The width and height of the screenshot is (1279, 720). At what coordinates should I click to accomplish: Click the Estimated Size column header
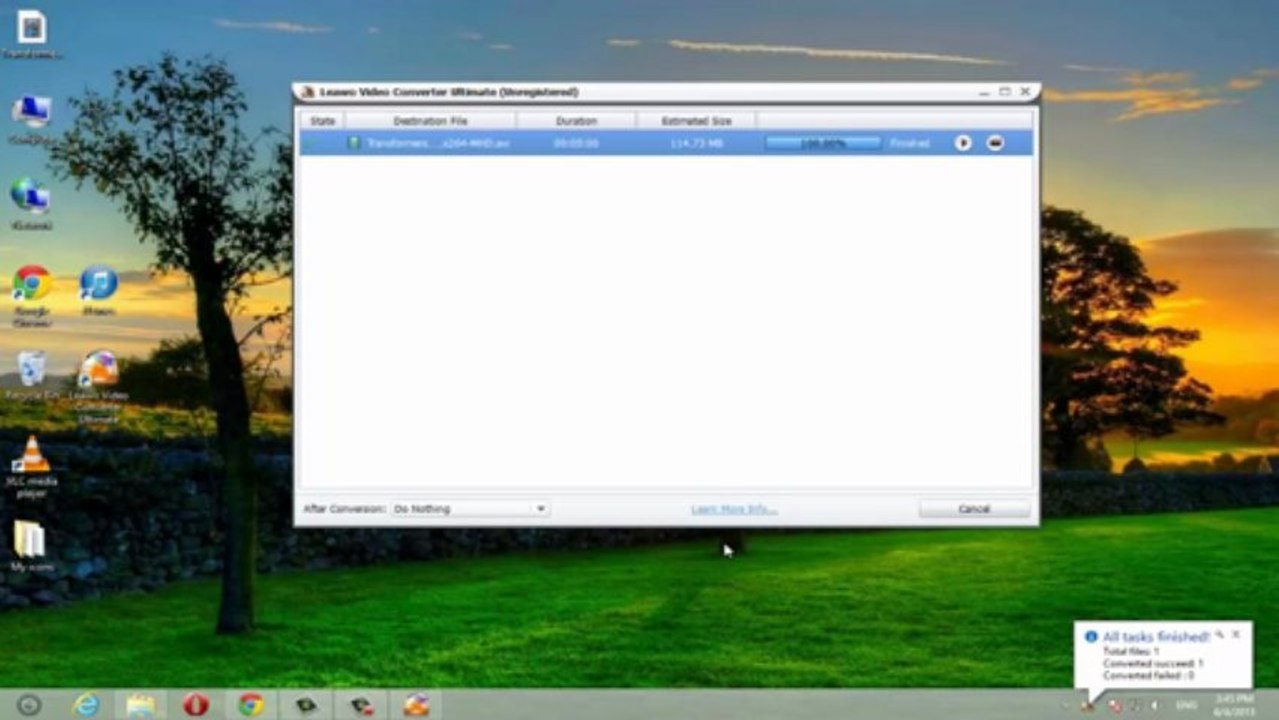(x=696, y=121)
